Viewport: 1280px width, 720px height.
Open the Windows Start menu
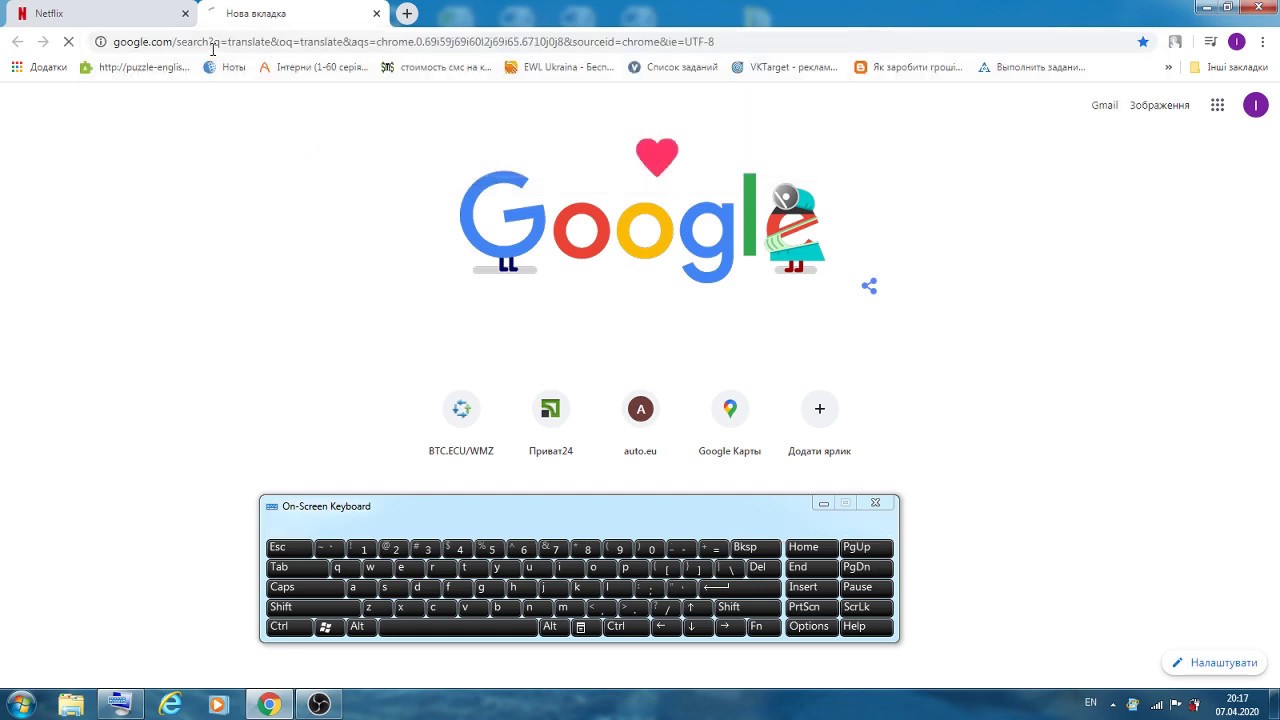click(21, 704)
